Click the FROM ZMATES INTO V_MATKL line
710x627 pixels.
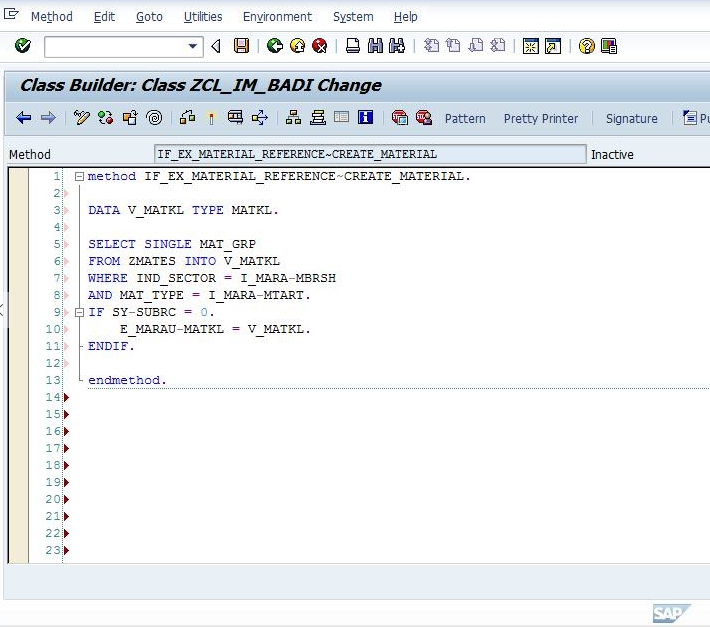coord(184,261)
